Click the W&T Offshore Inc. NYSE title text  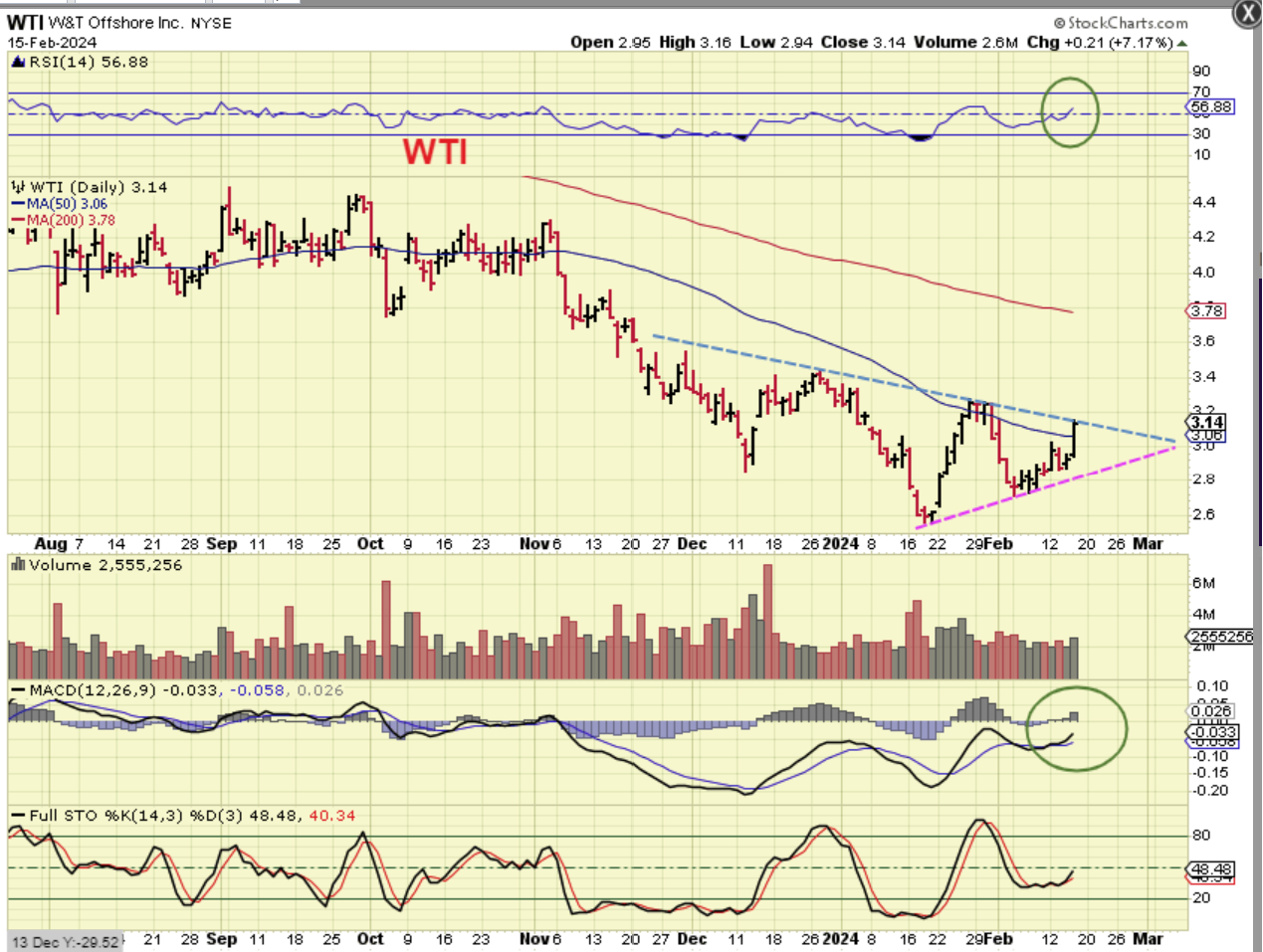[139, 23]
